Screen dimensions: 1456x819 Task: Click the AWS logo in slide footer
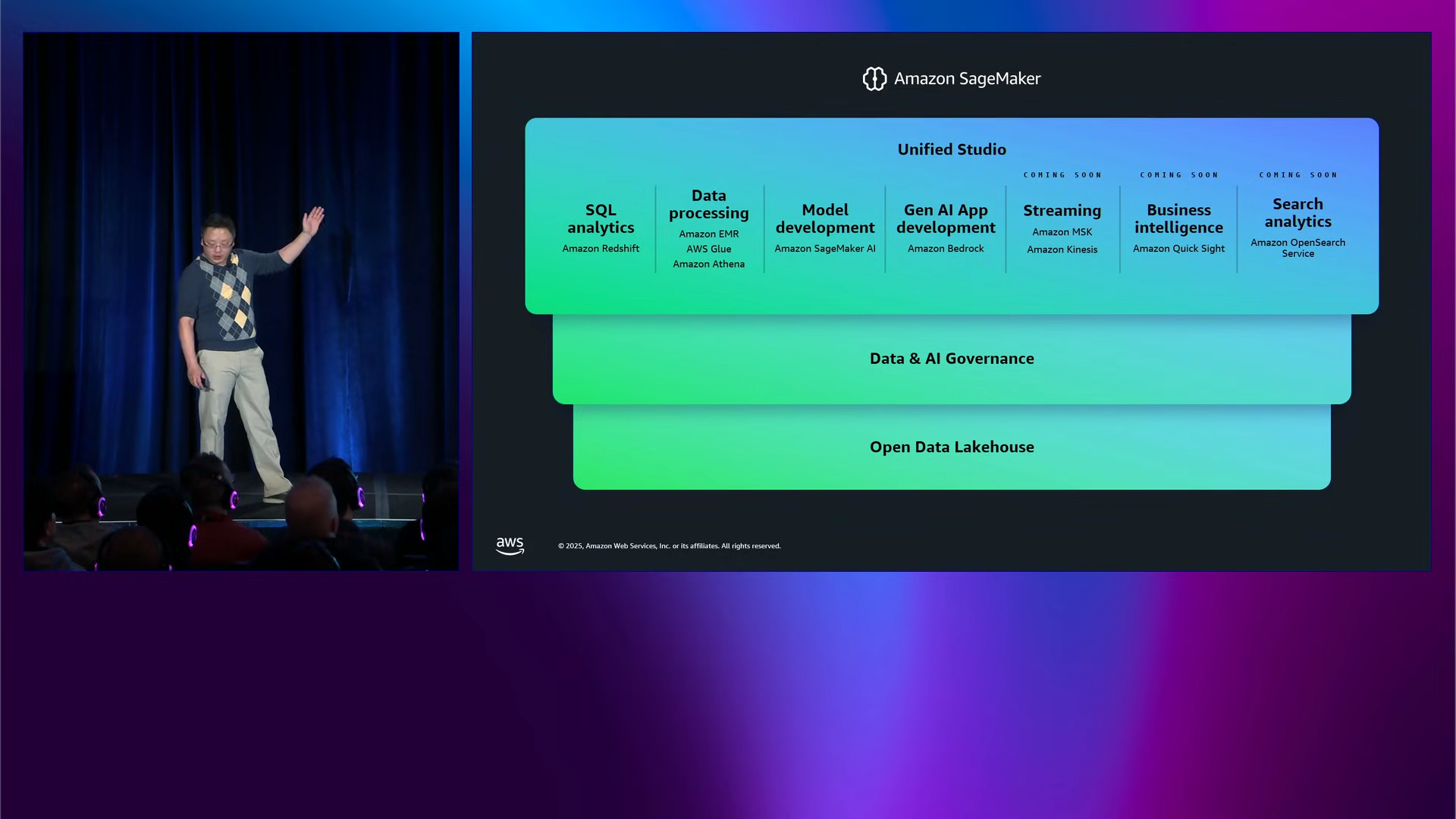pyautogui.click(x=510, y=546)
